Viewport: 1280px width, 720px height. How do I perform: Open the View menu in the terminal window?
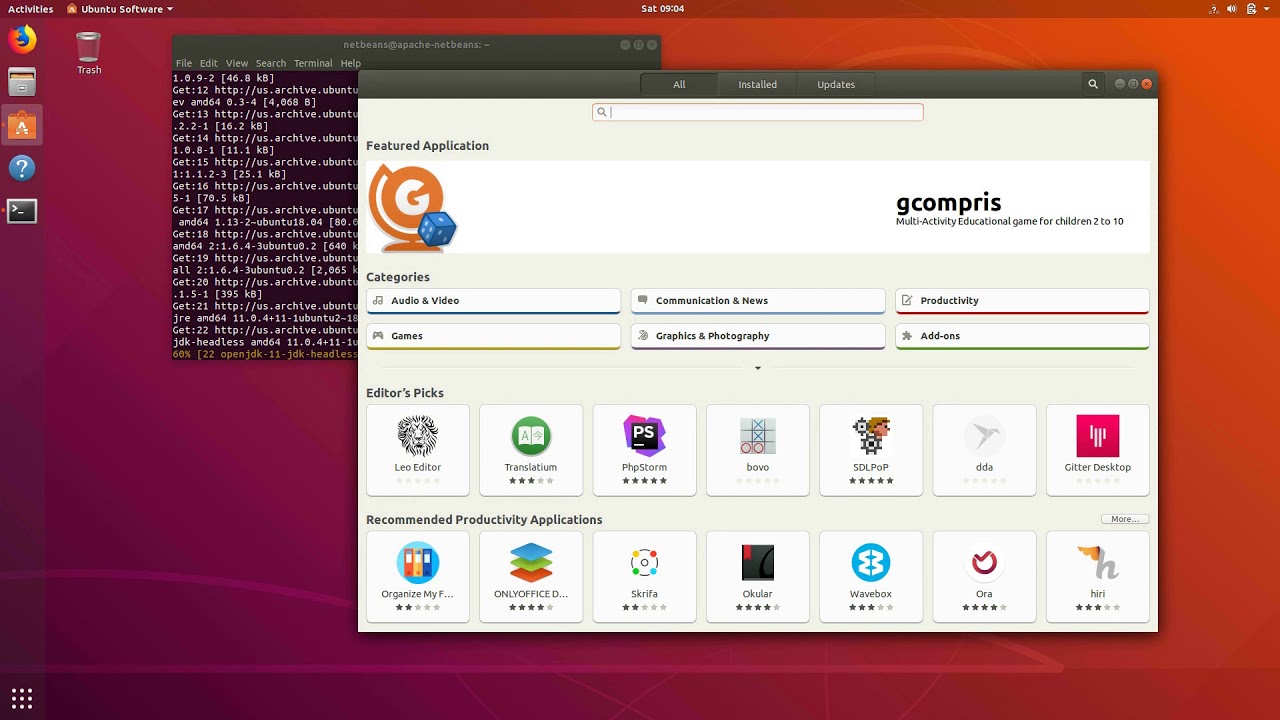click(x=237, y=63)
